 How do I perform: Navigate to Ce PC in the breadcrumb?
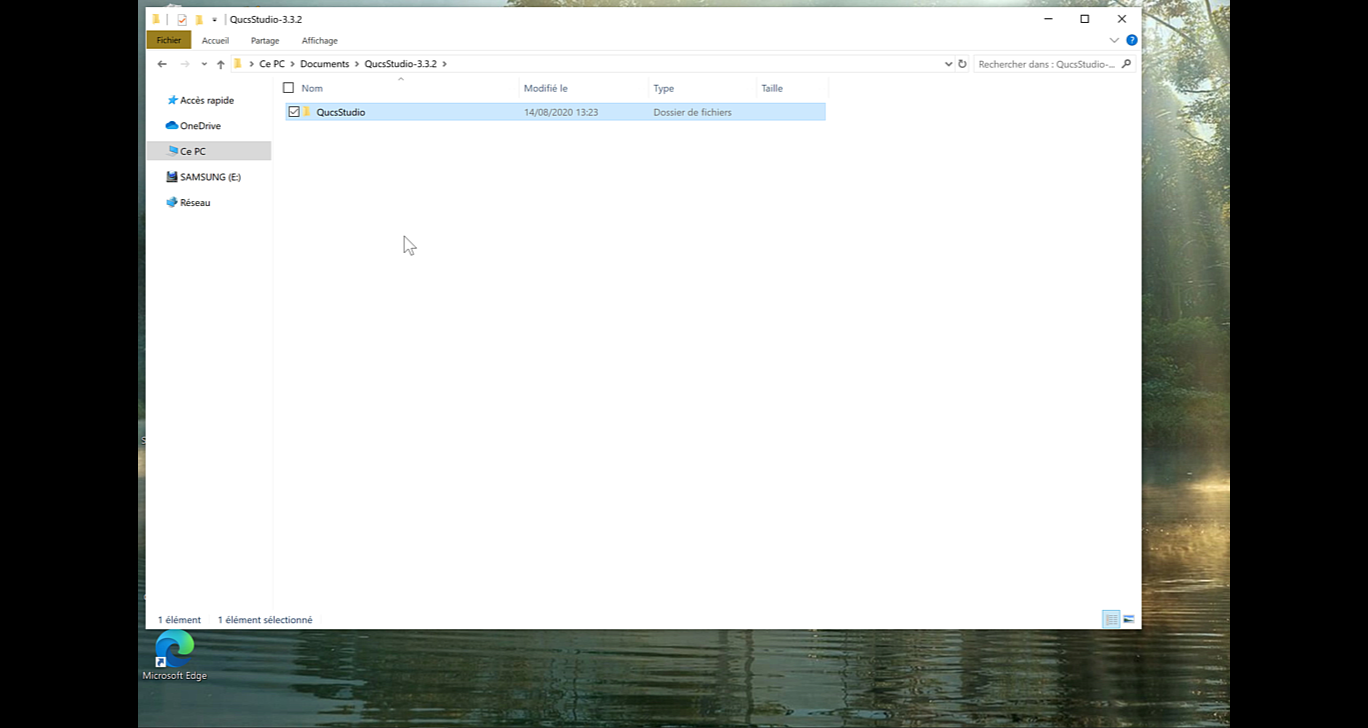pyautogui.click(x=272, y=64)
